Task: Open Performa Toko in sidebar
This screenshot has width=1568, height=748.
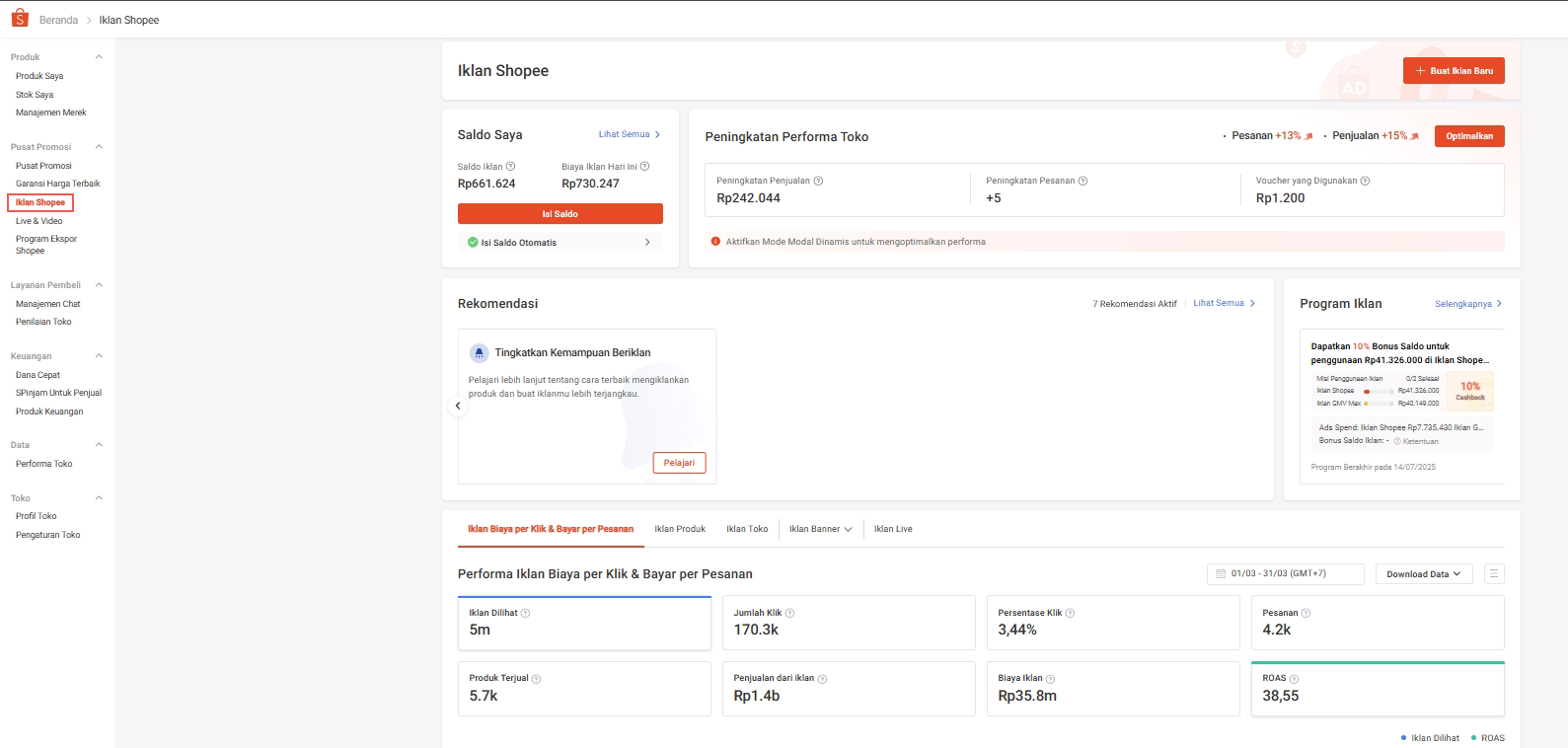Action: (x=44, y=464)
